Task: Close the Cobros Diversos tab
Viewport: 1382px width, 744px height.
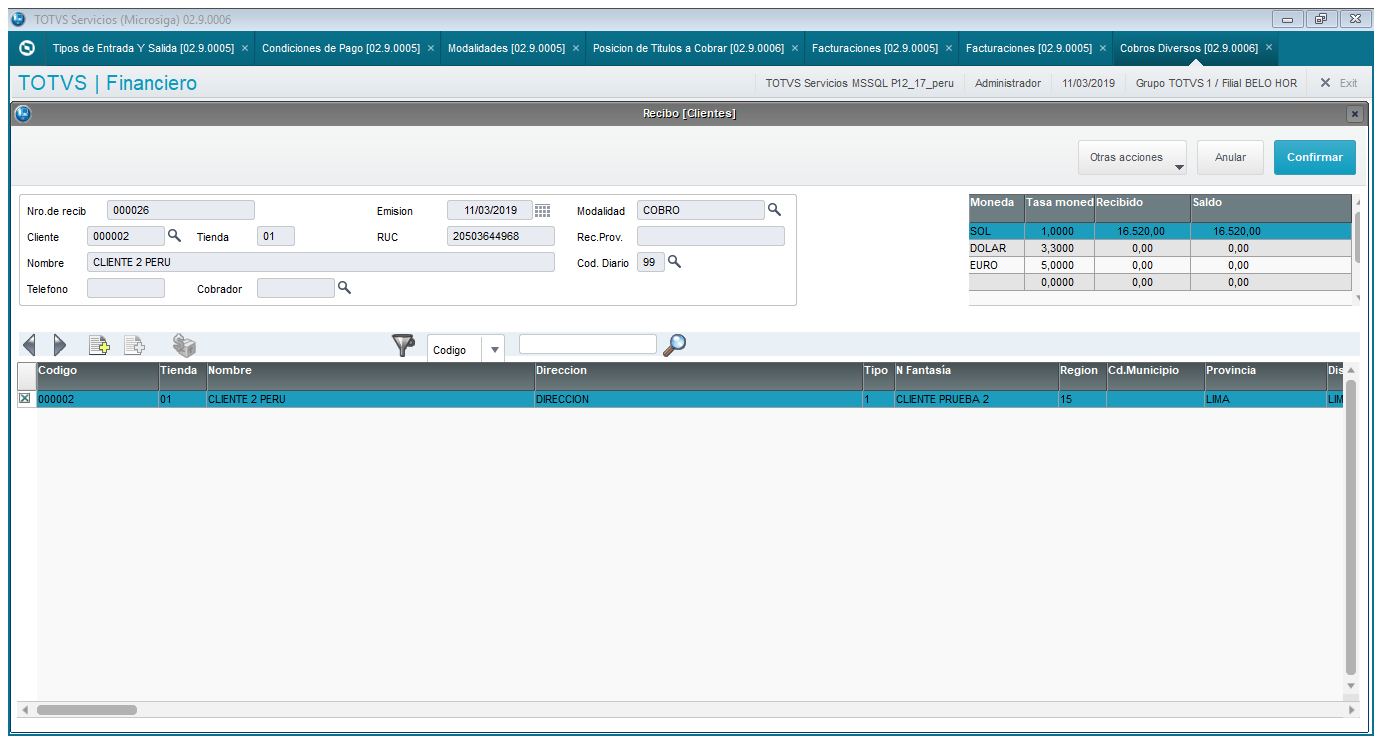Action: [x=1269, y=47]
